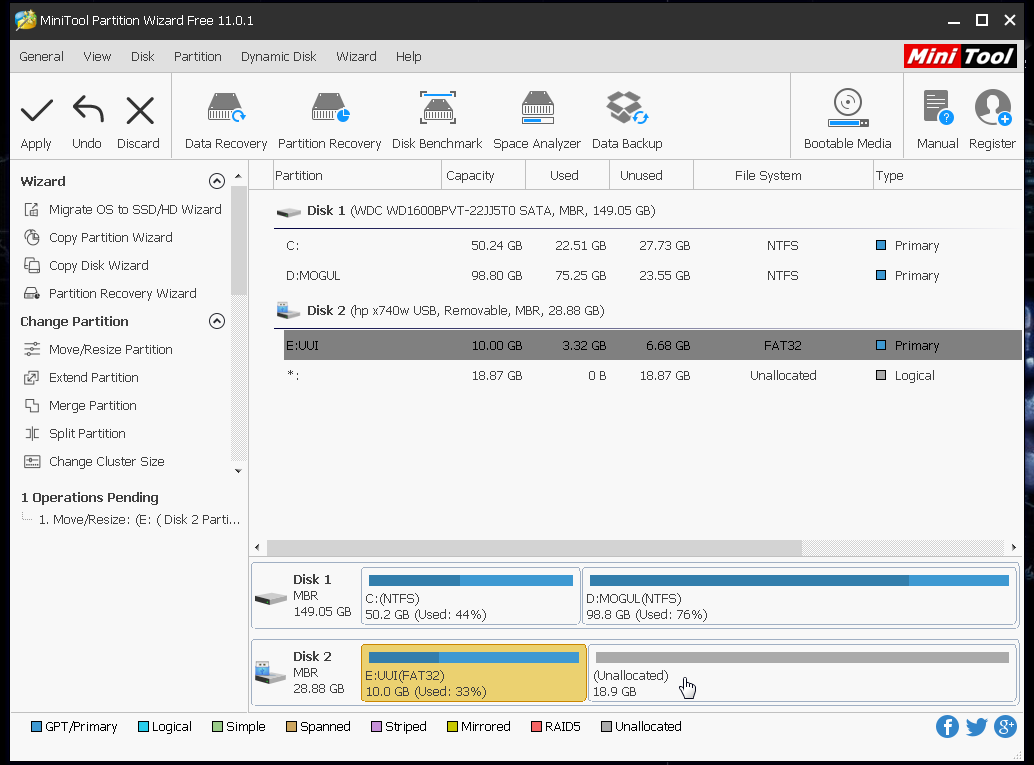Open Partition Recovery tool
This screenshot has width=1034, height=765.
pyautogui.click(x=330, y=121)
